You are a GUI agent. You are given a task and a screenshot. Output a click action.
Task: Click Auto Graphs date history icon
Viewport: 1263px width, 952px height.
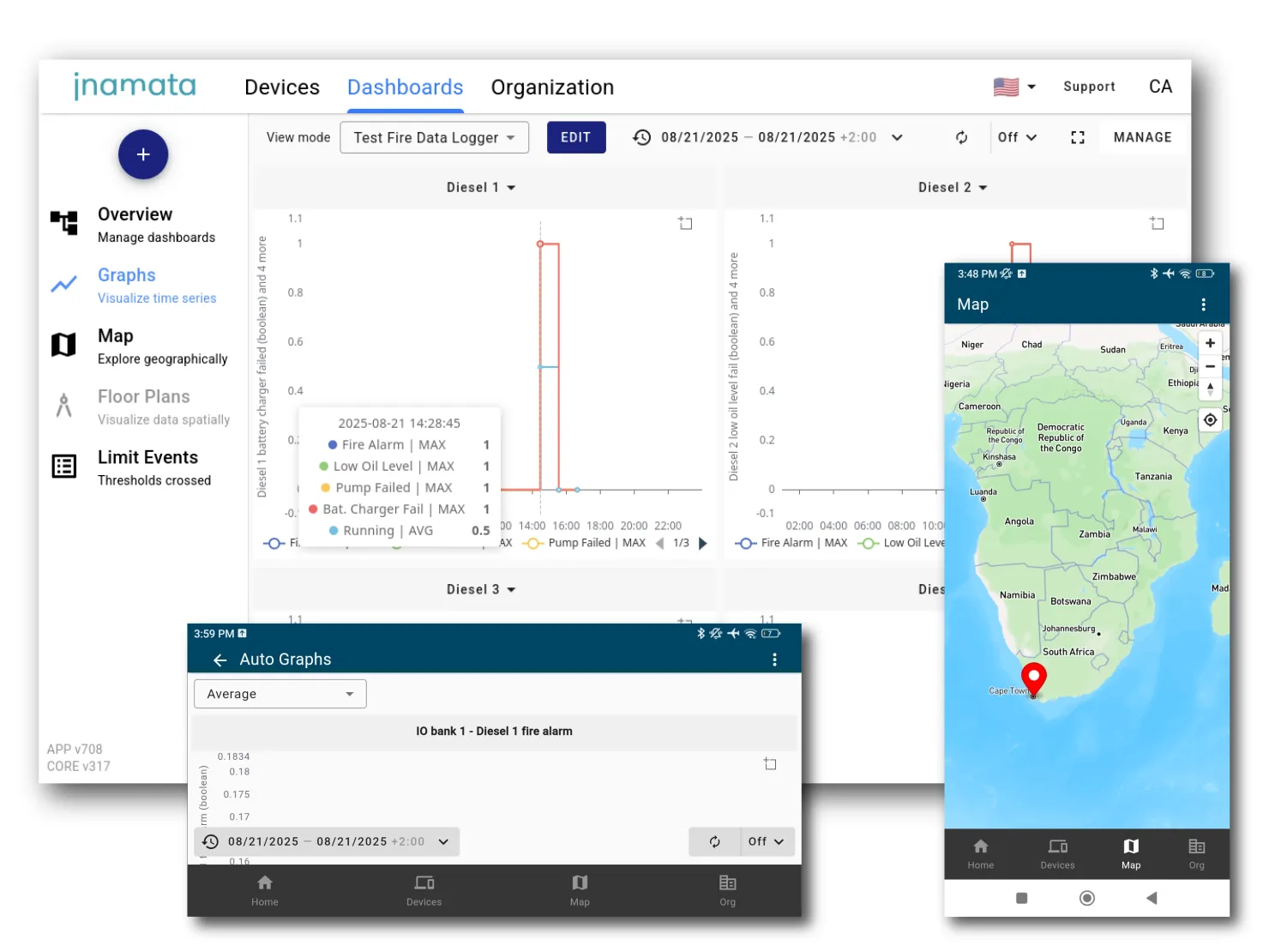coord(210,841)
